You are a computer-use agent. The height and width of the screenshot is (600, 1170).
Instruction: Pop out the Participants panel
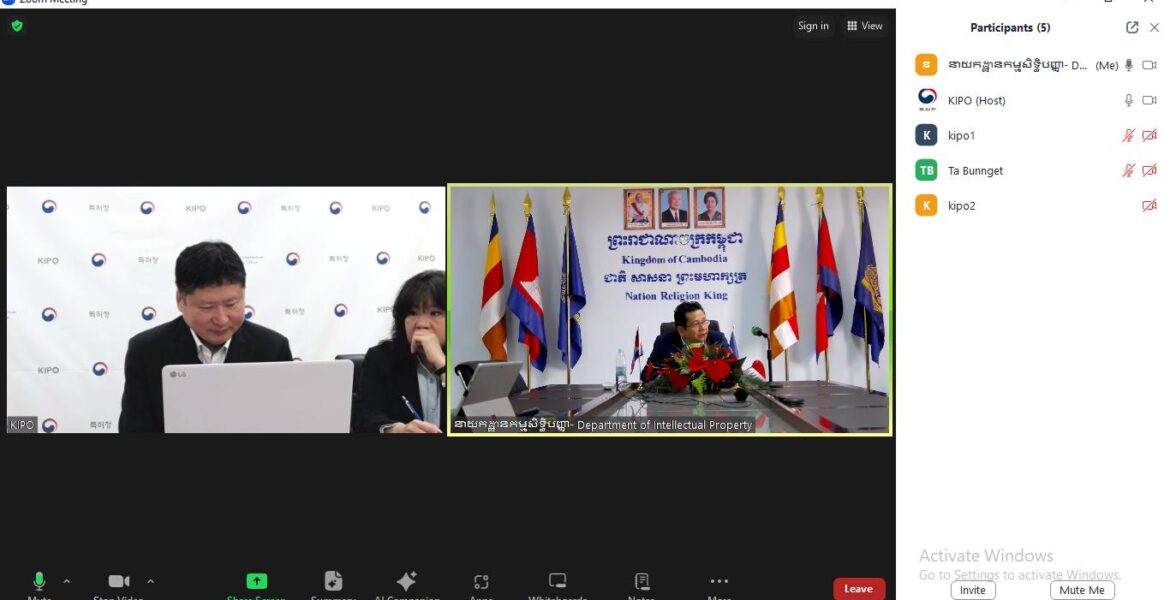1132,28
